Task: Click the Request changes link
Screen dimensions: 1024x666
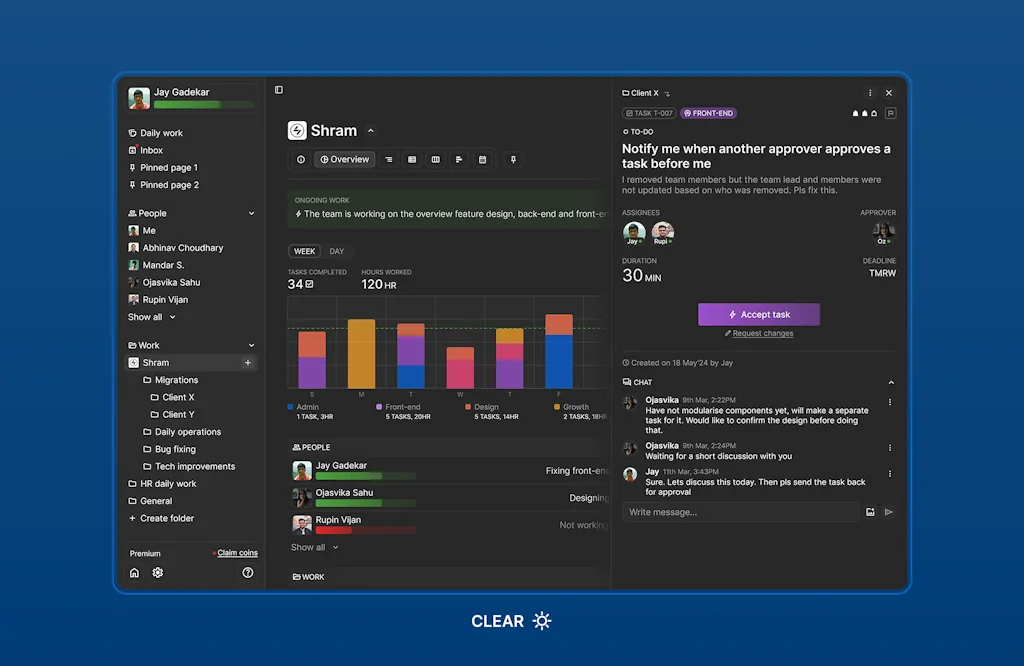Action: [x=762, y=334]
